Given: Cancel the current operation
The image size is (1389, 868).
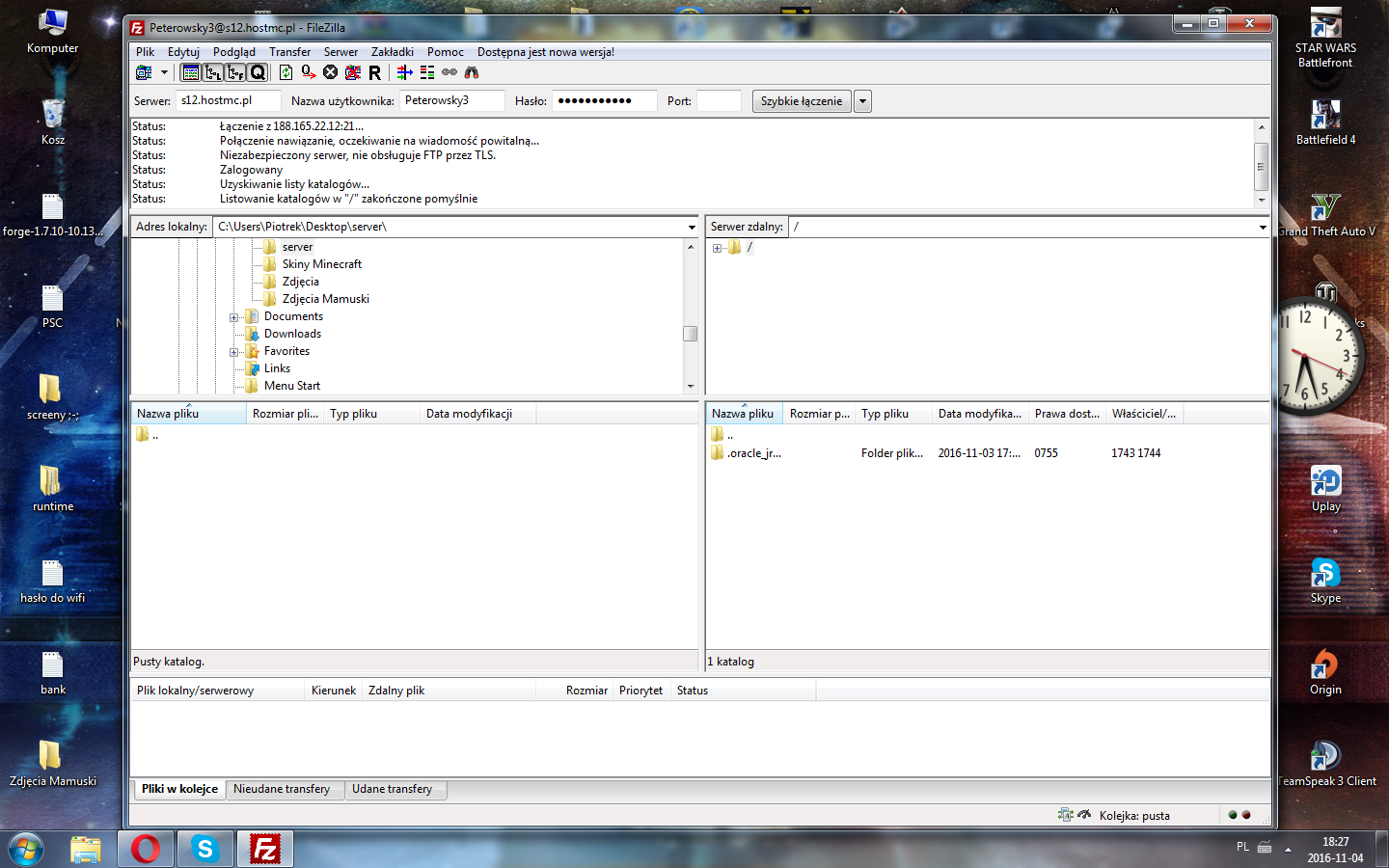Looking at the screenshot, I should click(x=331, y=72).
